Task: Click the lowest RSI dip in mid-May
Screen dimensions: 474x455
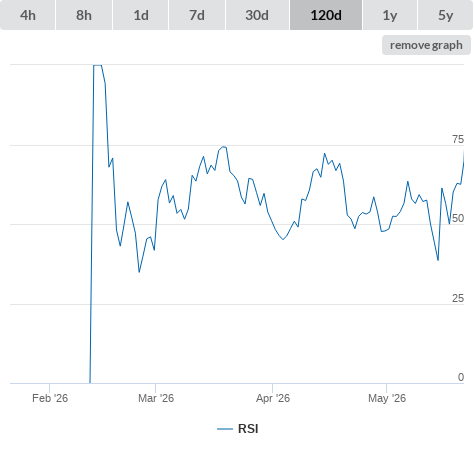Action: coord(438,260)
